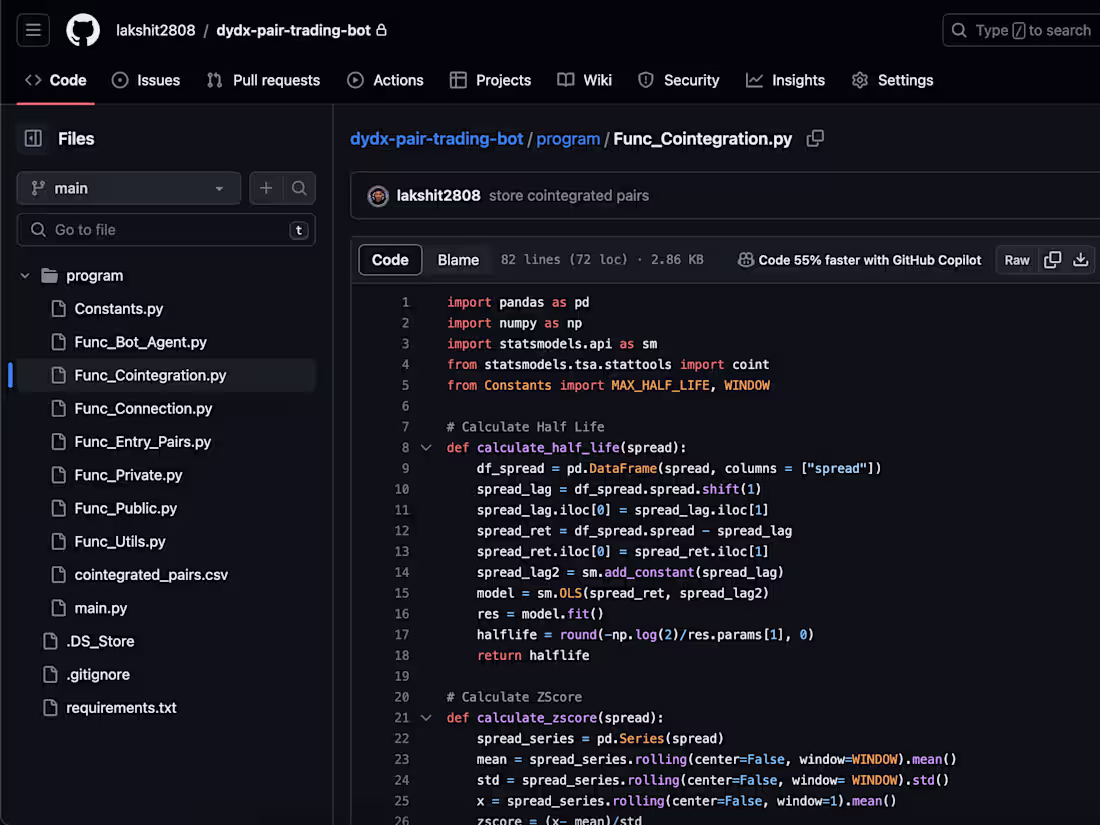Click the copy raw file contents icon
Viewport: 1100px width, 825px height.
[x=1052, y=259]
